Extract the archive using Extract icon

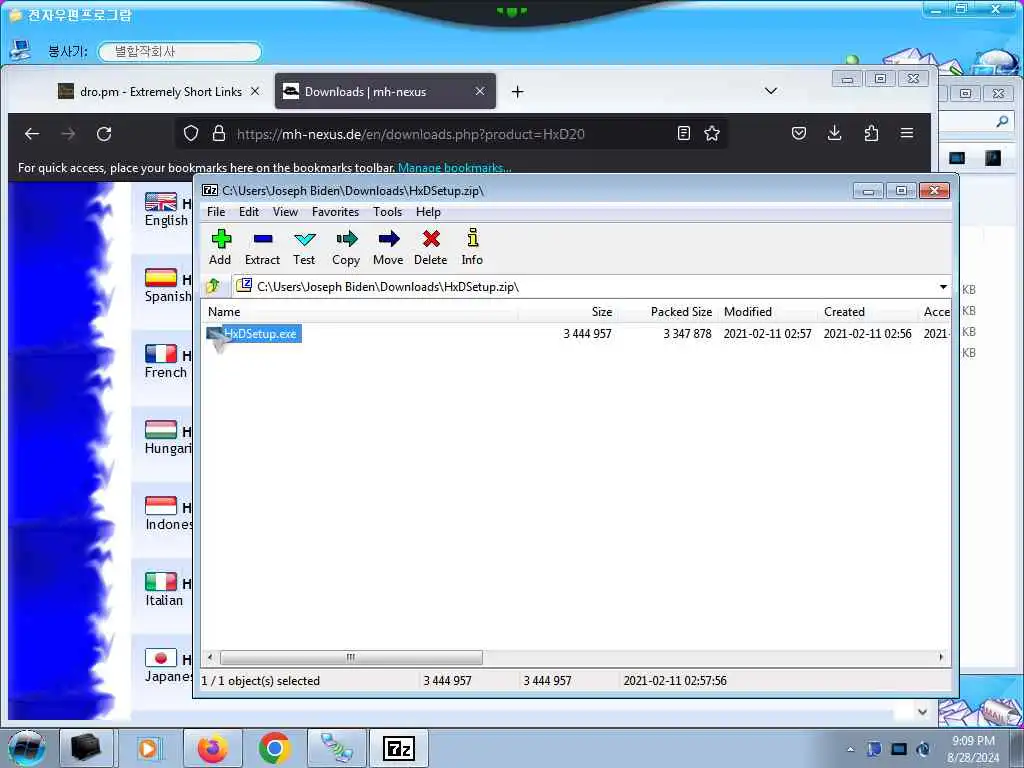click(263, 247)
